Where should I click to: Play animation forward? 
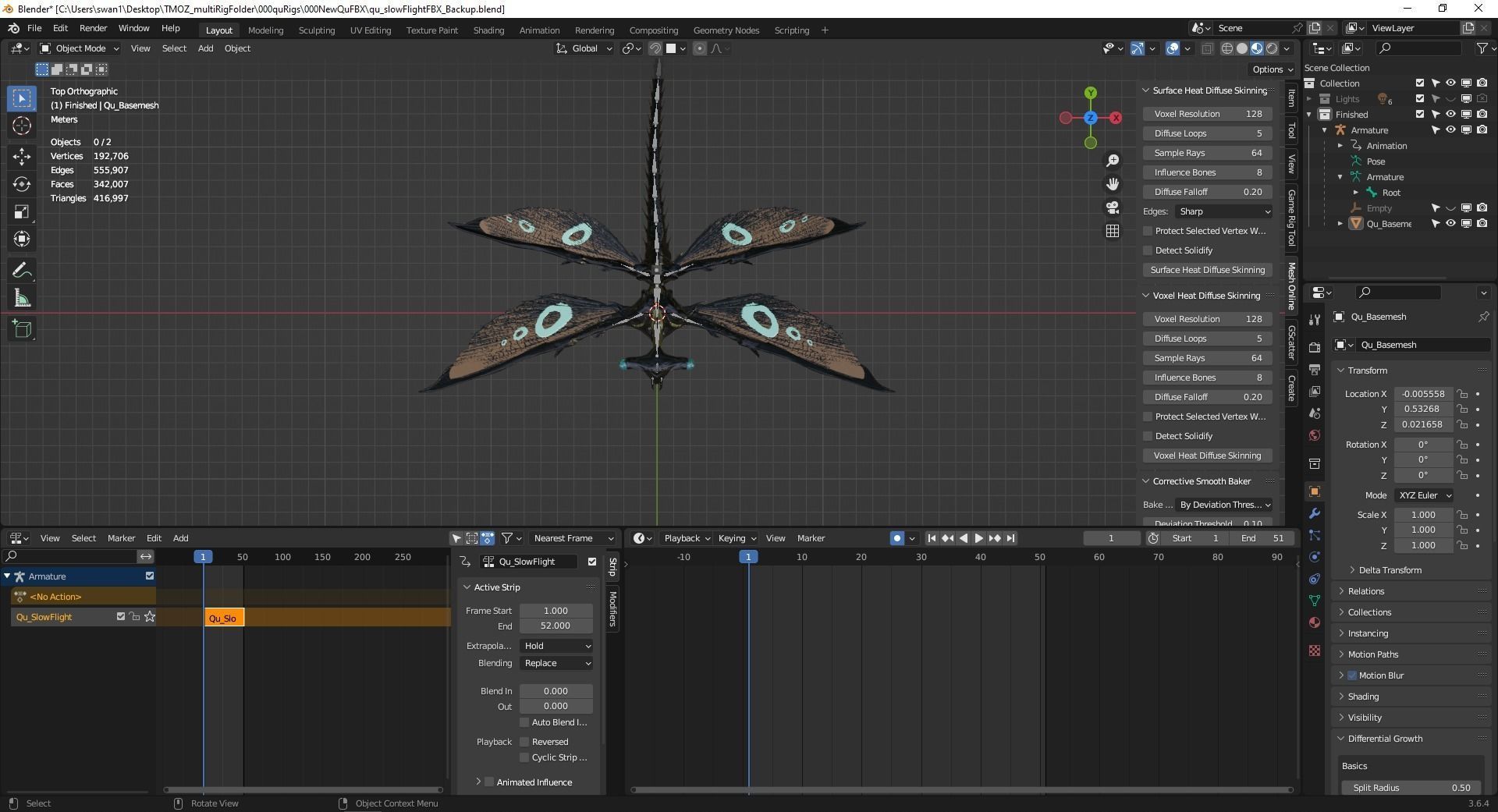click(x=978, y=538)
